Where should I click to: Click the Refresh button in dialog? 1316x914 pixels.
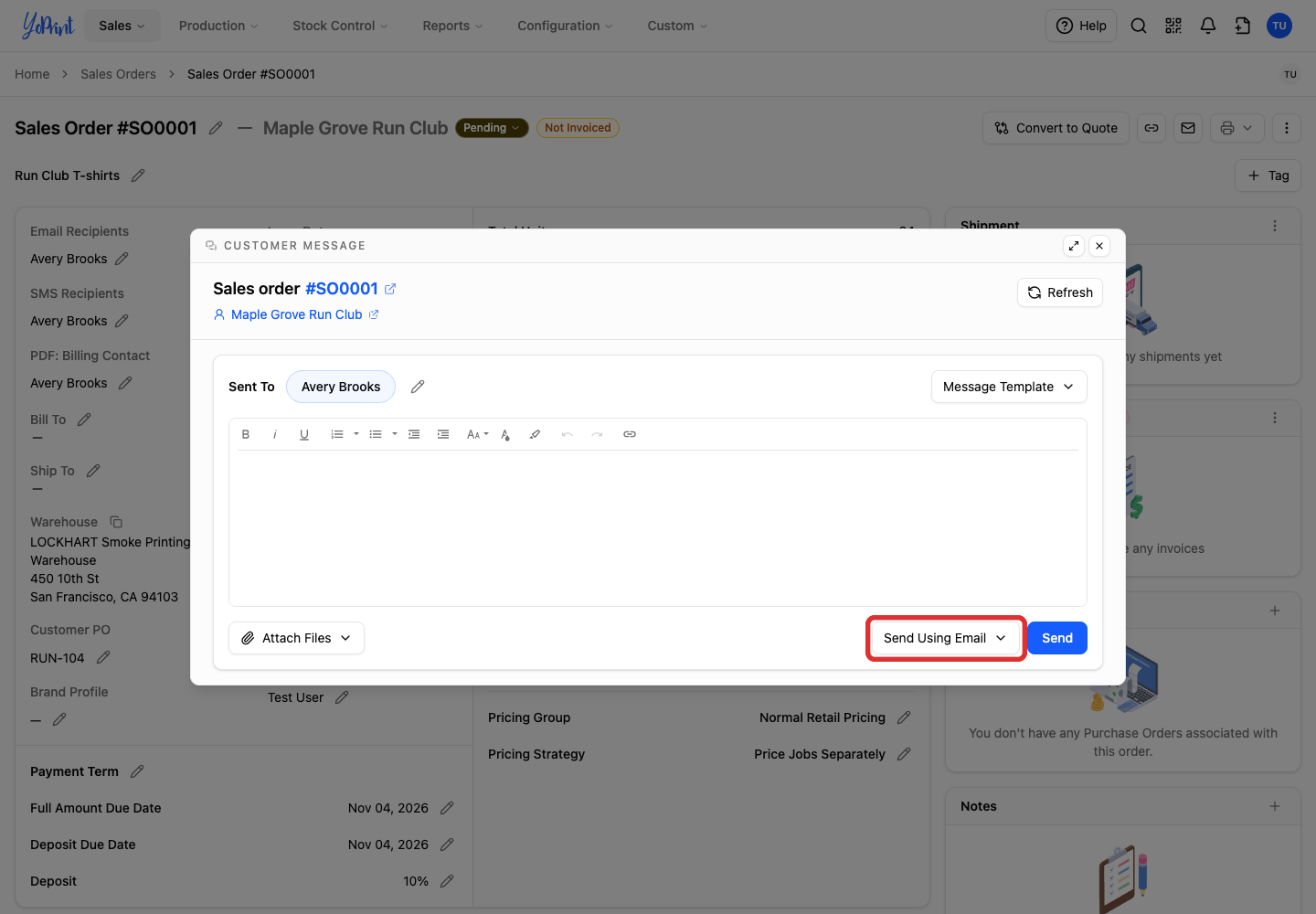point(1060,292)
